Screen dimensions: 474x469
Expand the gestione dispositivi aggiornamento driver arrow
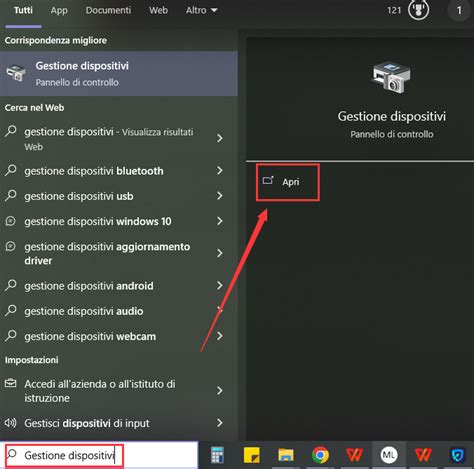pyautogui.click(x=219, y=253)
